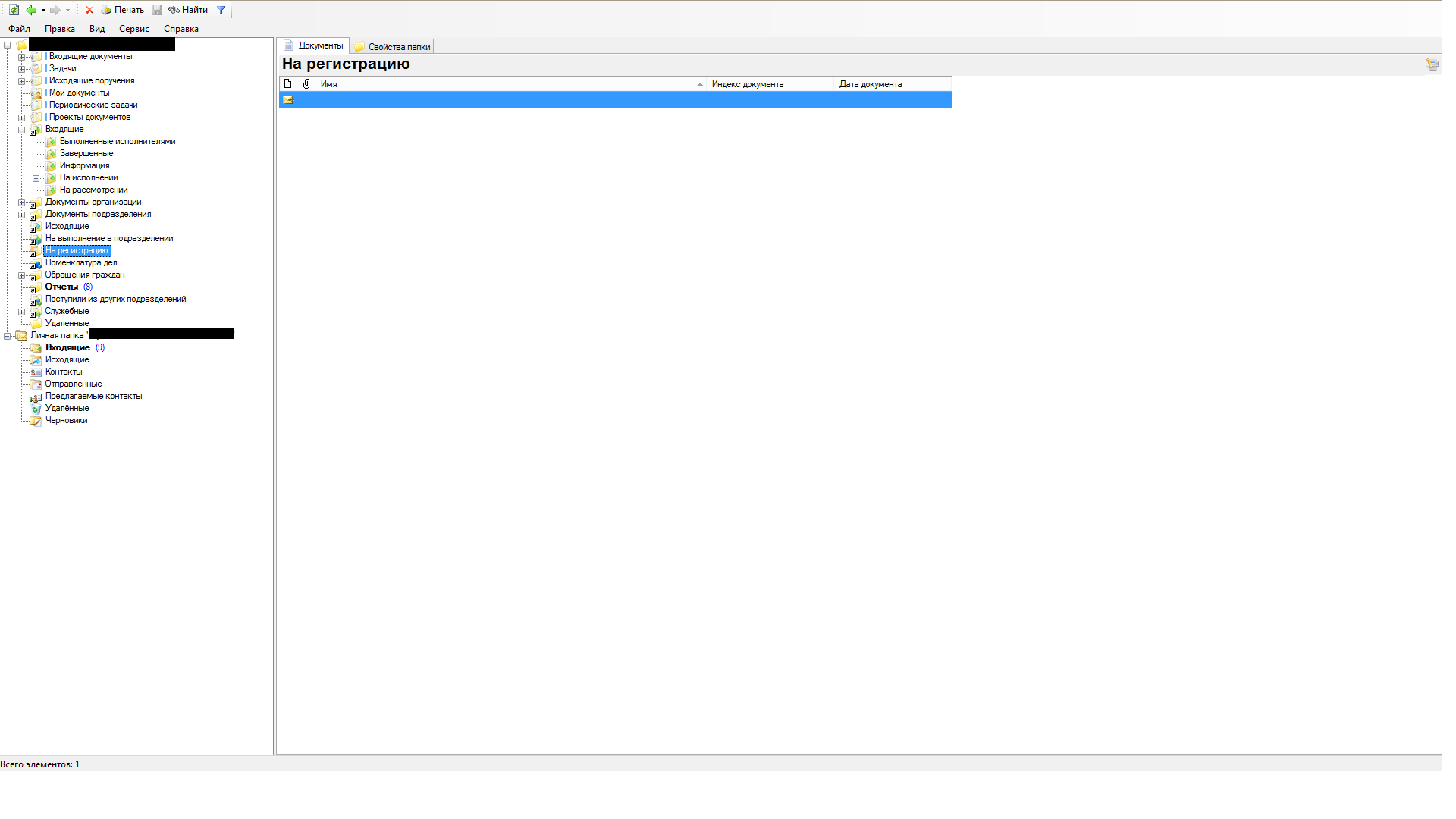Click the document type column icon
The image size is (1456, 819).
(288, 84)
